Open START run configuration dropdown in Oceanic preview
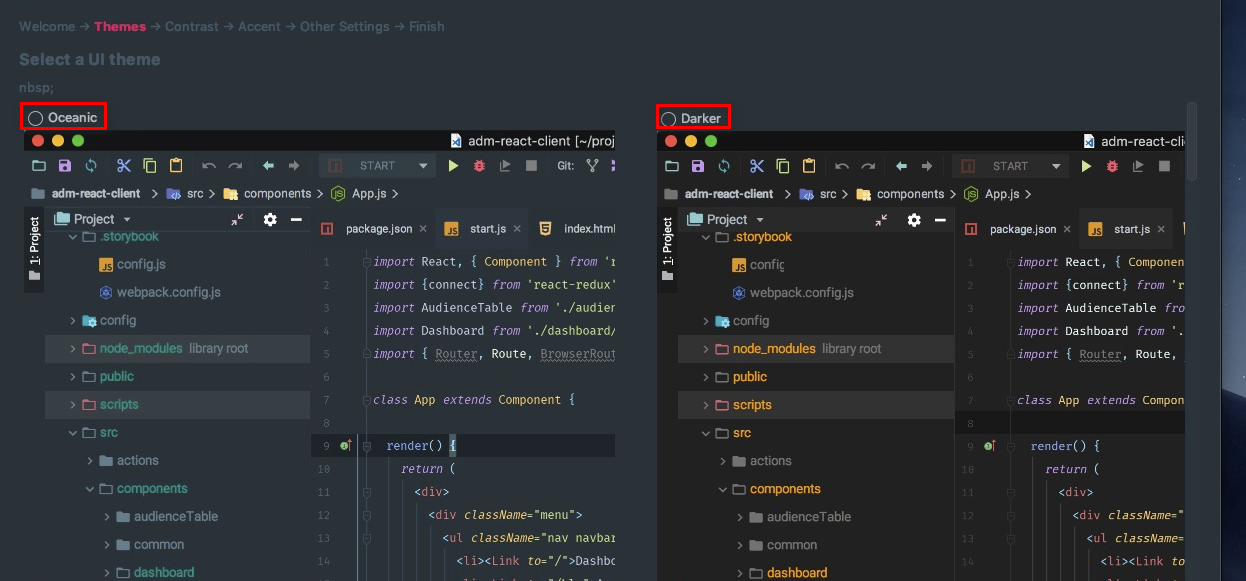1246x581 pixels. point(377,166)
